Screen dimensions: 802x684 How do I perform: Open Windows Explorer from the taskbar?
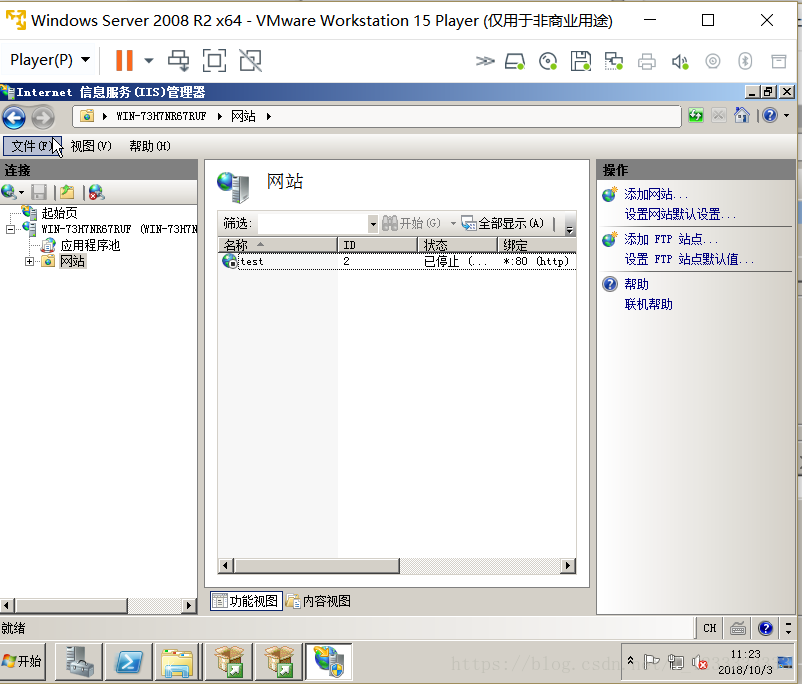177,662
